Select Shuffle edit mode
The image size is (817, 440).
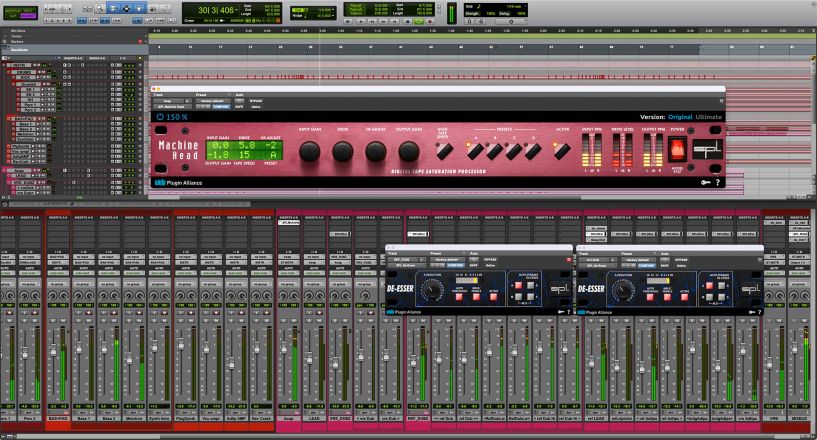point(11,11)
